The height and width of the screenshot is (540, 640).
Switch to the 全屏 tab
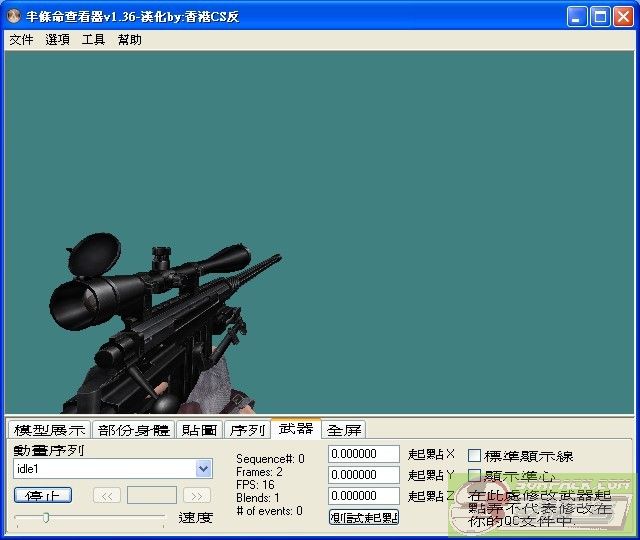tap(344, 430)
